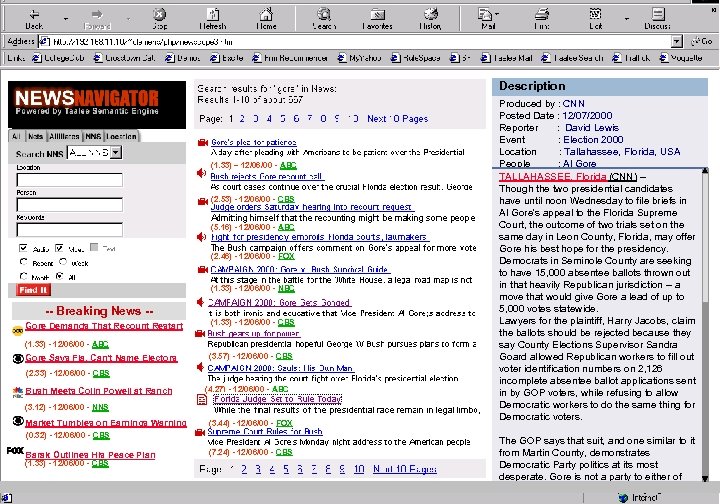720x504 pixels.
Task: Click camera icon beside Supreme Court Rules for Bush
Action: click(200, 432)
